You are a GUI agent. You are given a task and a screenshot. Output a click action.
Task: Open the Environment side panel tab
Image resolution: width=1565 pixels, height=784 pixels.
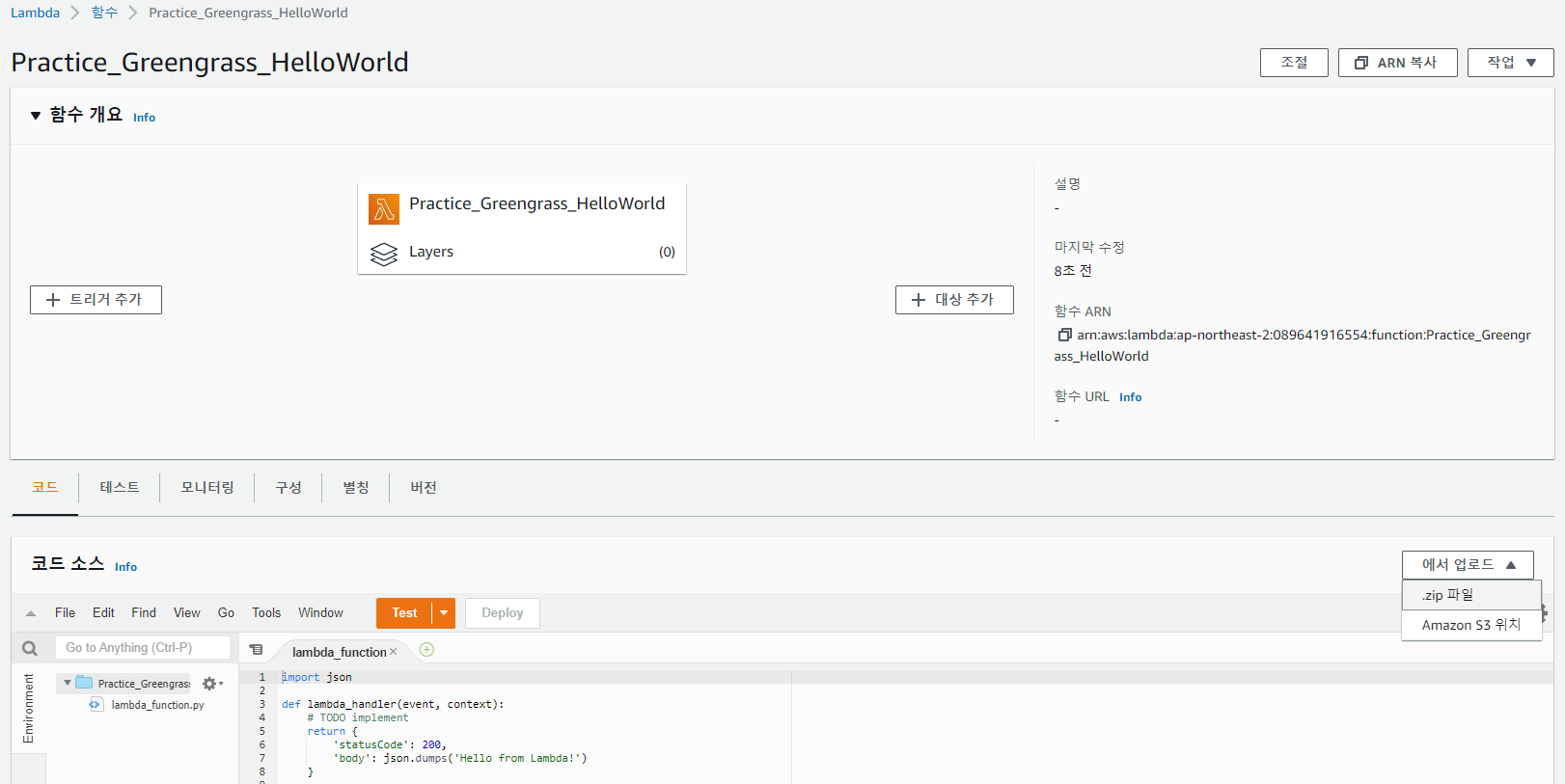tap(29, 708)
